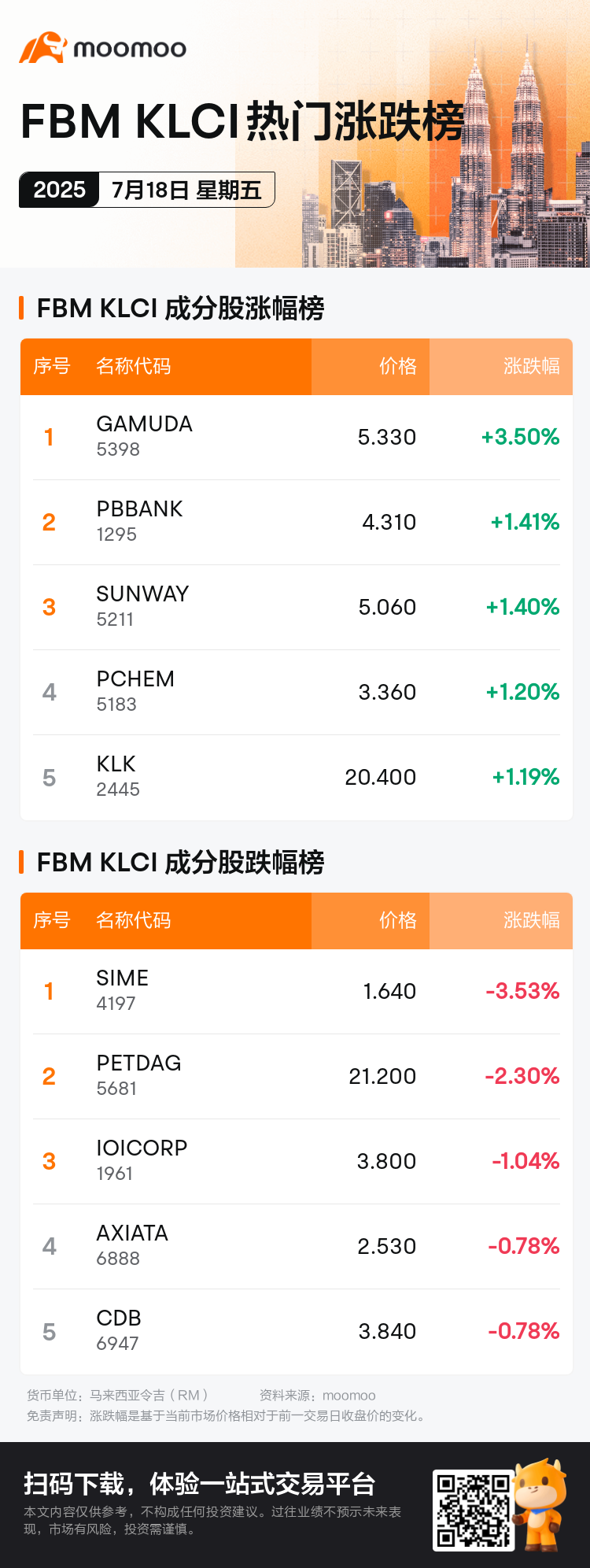Click the AXIATA -0.78% change value

pos(524,1246)
